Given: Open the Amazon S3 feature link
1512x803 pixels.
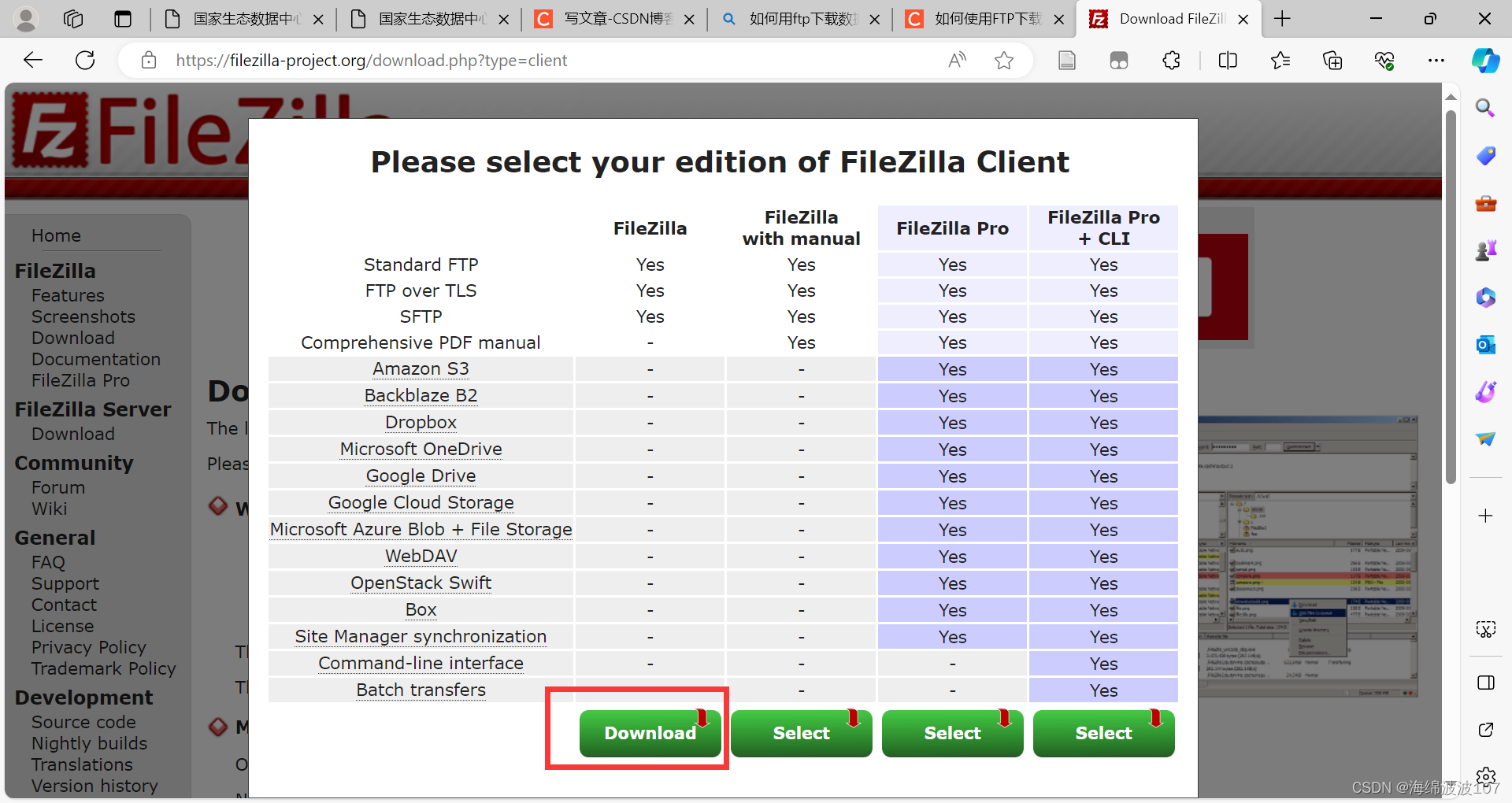Looking at the screenshot, I should point(421,369).
